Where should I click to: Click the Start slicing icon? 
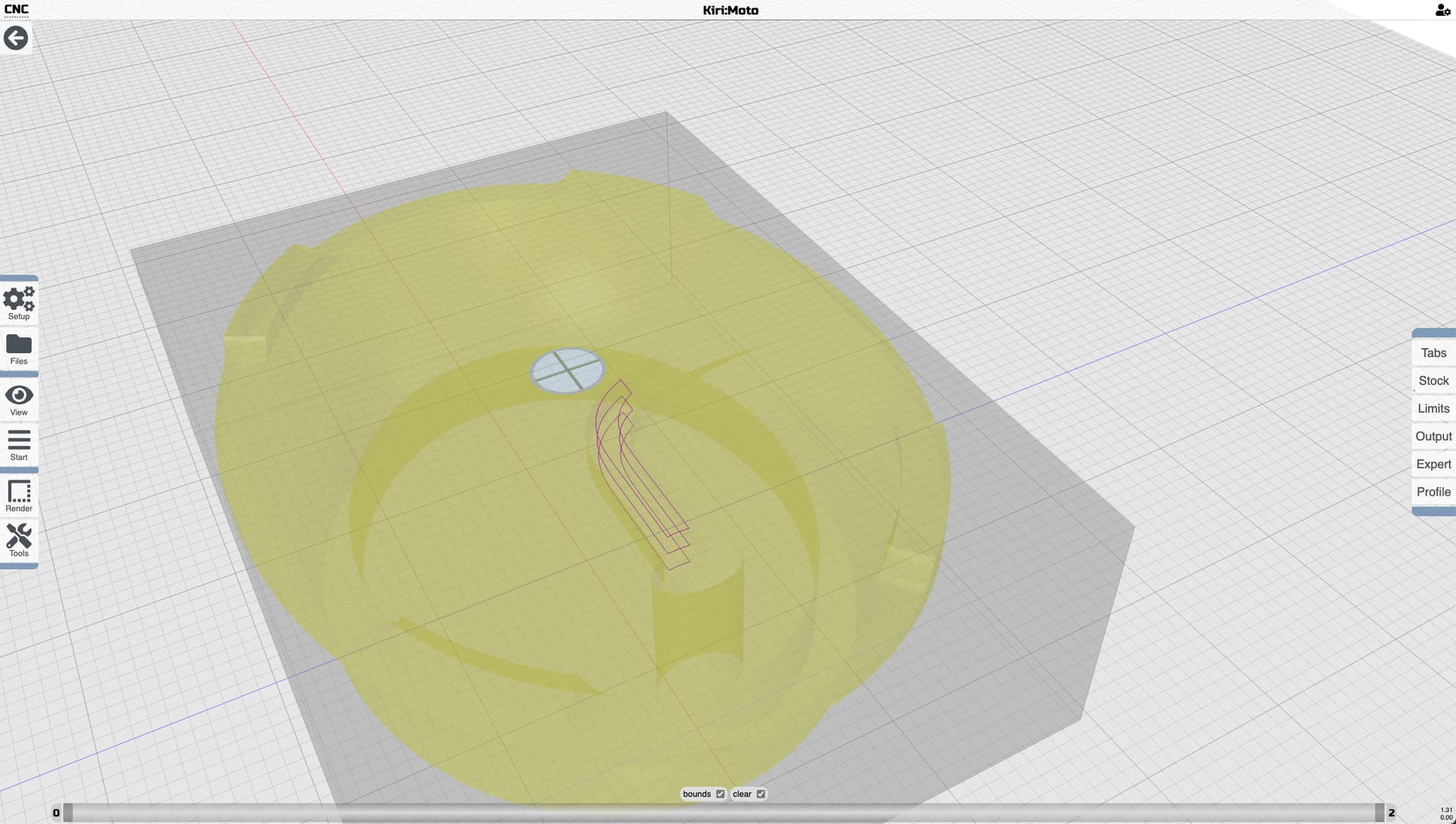[x=19, y=446]
